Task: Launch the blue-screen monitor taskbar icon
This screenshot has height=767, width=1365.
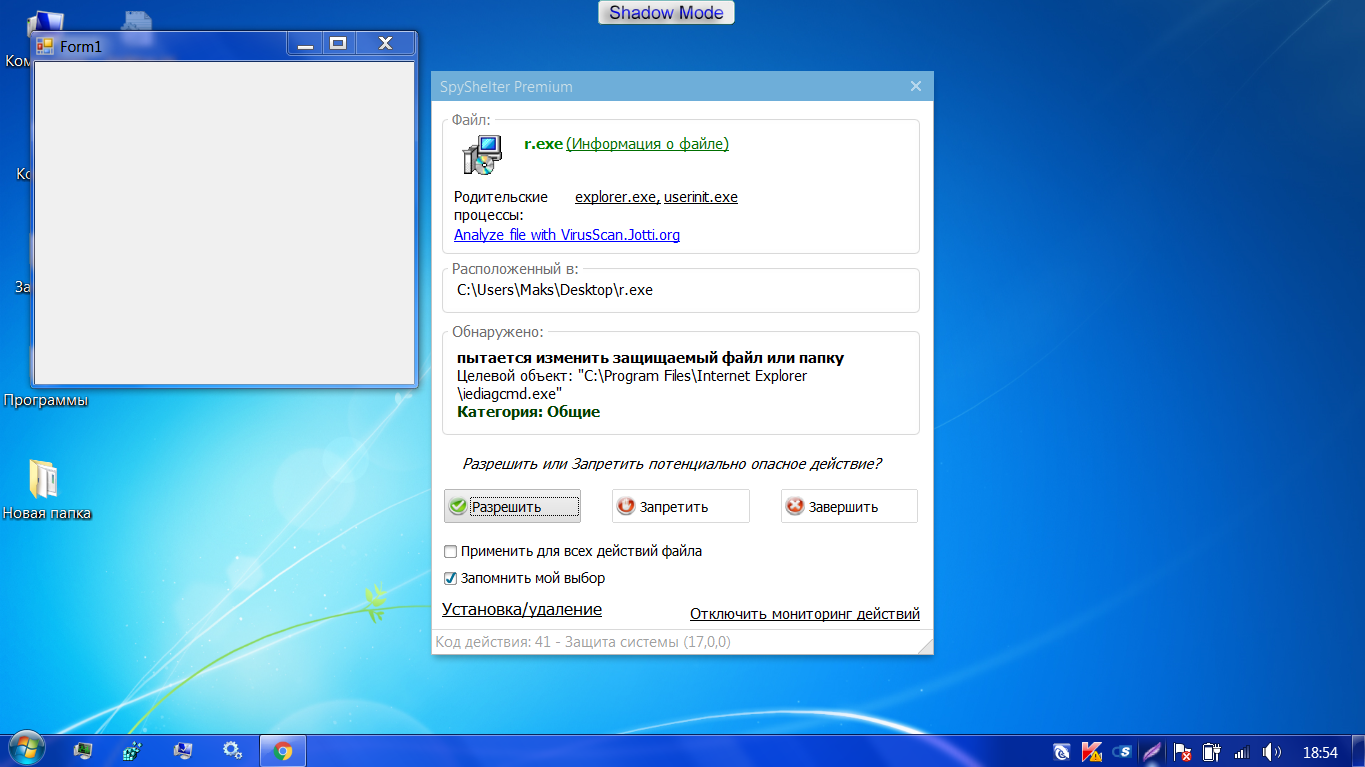Action: point(183,750)
